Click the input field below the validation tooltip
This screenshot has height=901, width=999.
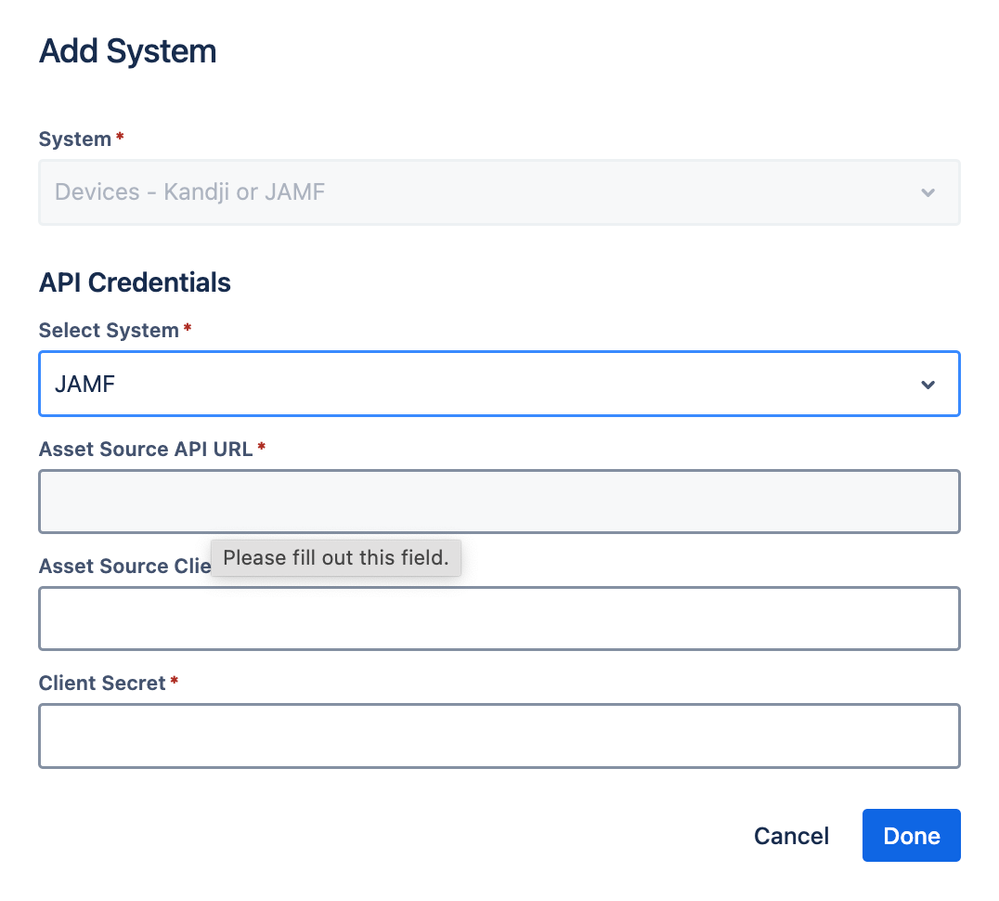click(x=499, y=619)
